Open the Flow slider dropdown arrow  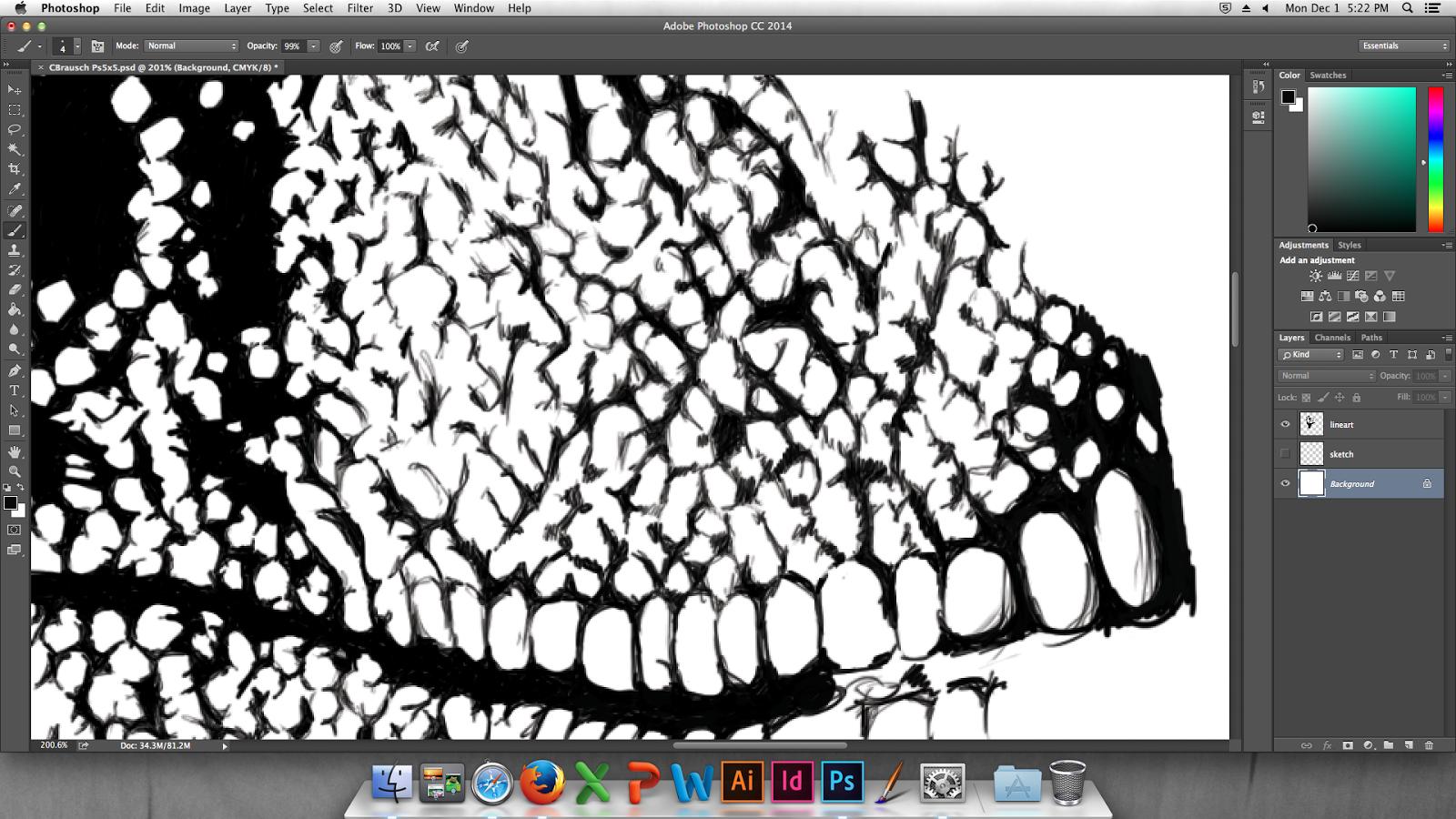(x=410, y=46)
